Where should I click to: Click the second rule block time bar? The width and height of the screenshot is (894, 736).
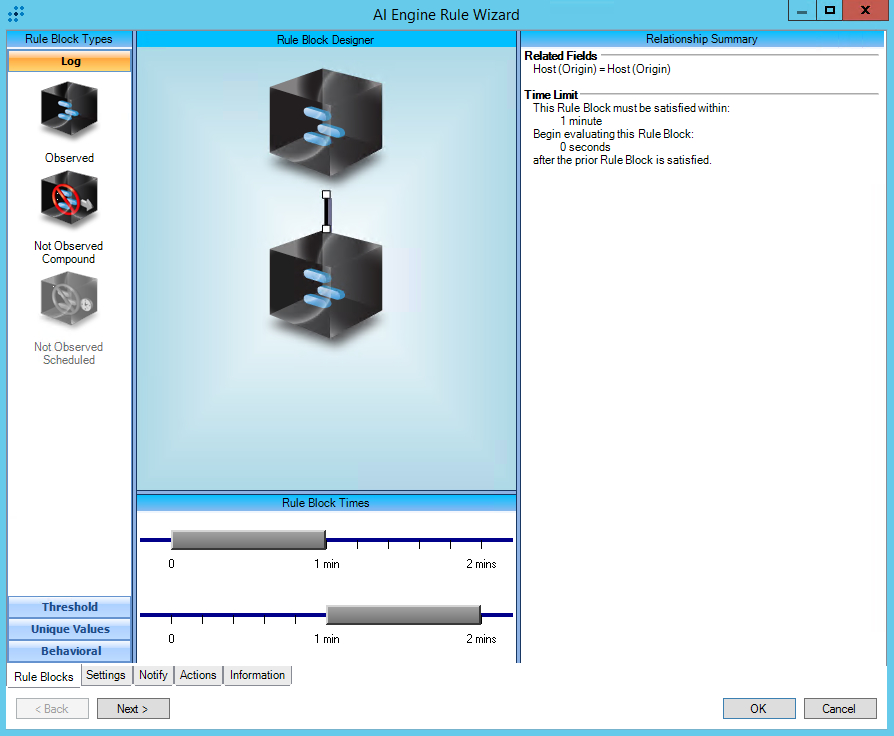coord(403,614)
